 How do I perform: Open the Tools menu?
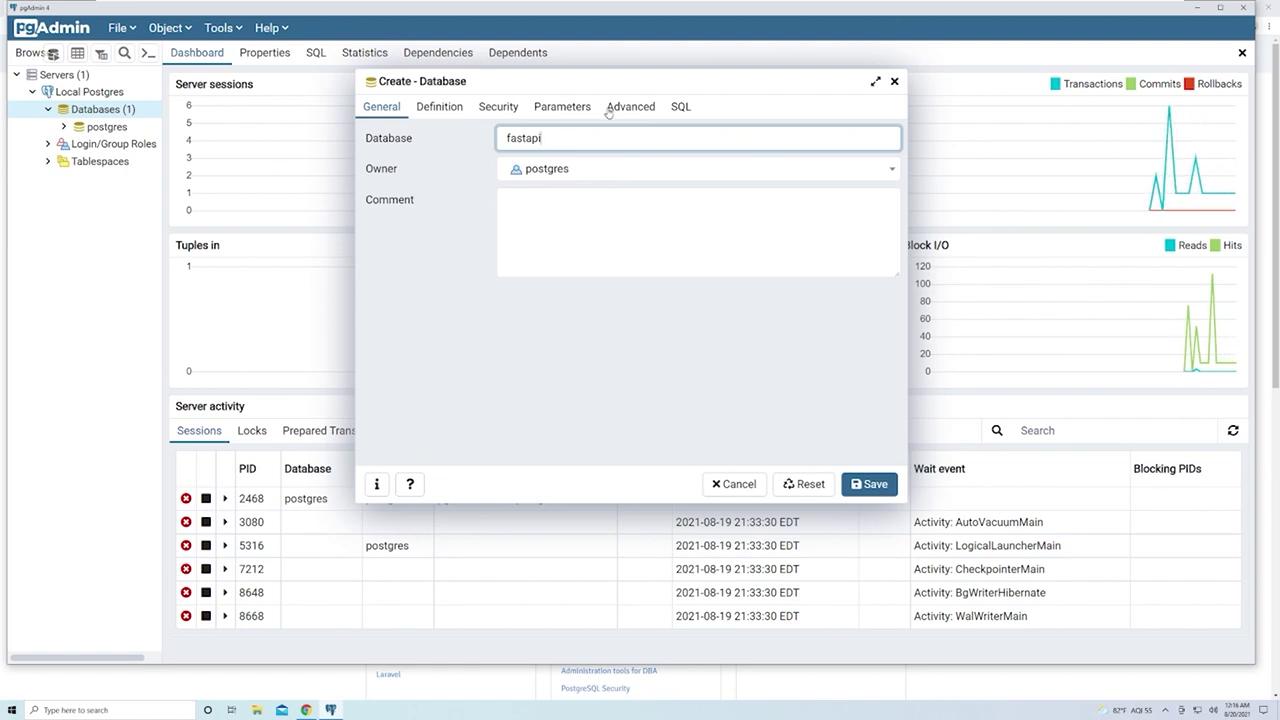[223, 28]
